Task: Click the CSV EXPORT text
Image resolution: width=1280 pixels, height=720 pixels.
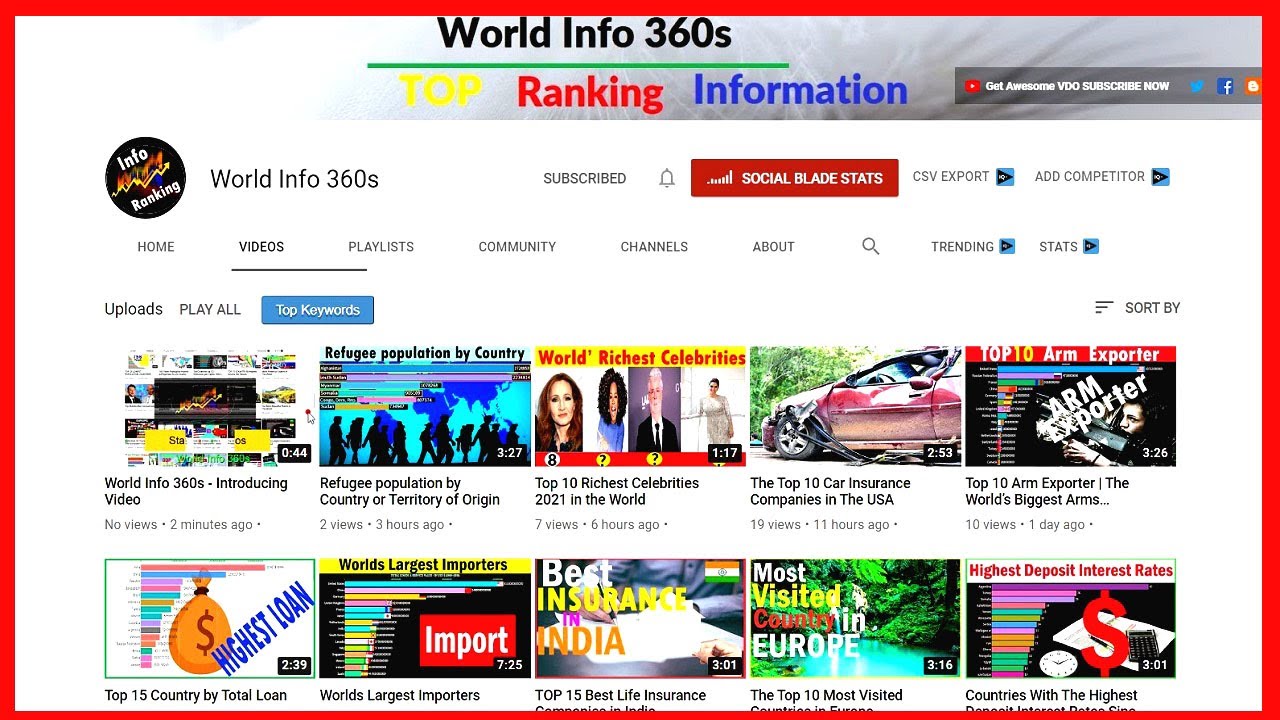Action: 951,177
